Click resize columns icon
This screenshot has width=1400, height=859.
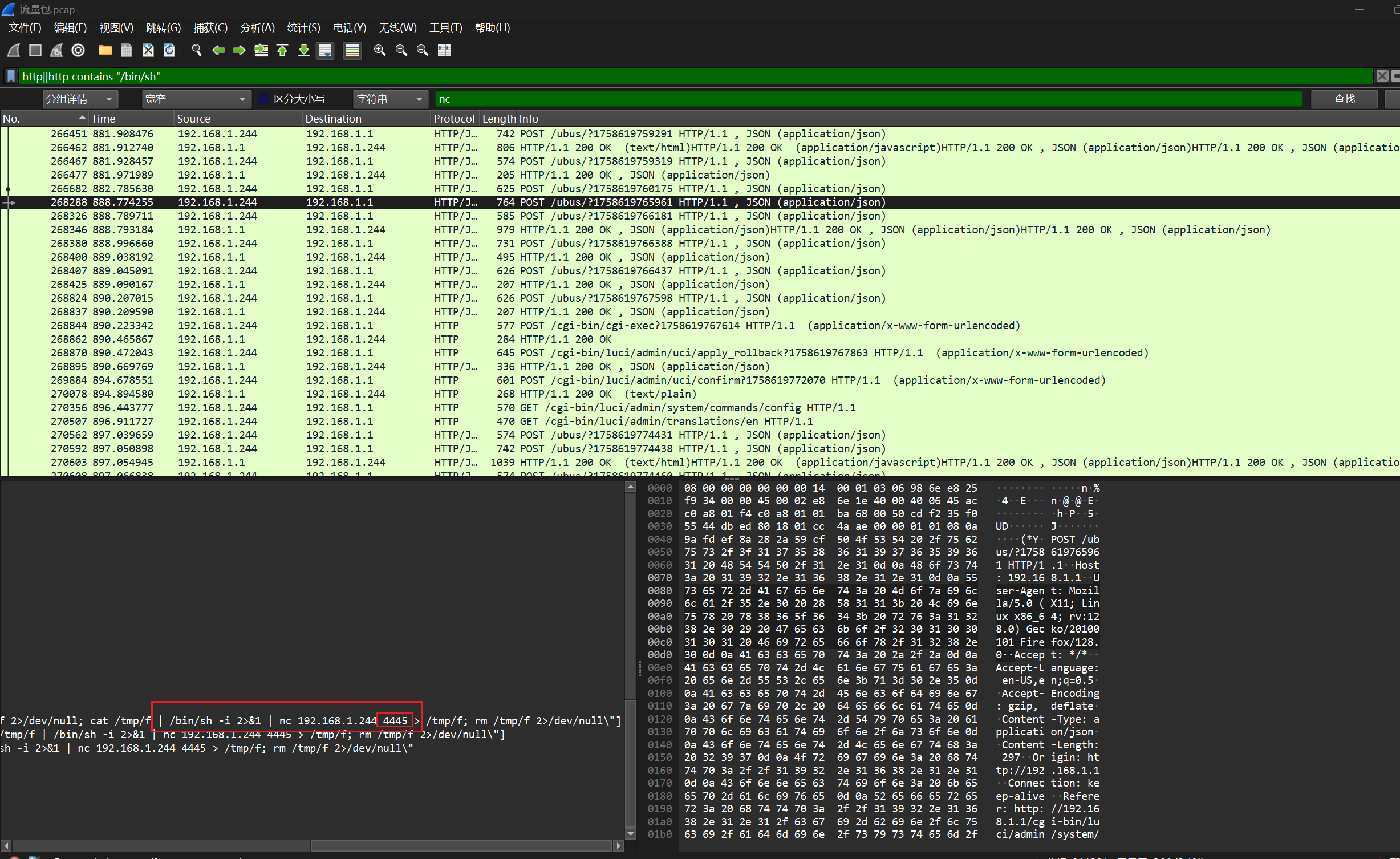click(x=444, y=51)
